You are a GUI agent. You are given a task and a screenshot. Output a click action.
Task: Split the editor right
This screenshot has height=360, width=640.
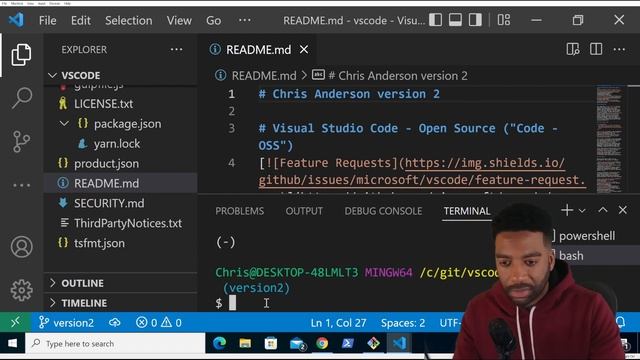596,49
